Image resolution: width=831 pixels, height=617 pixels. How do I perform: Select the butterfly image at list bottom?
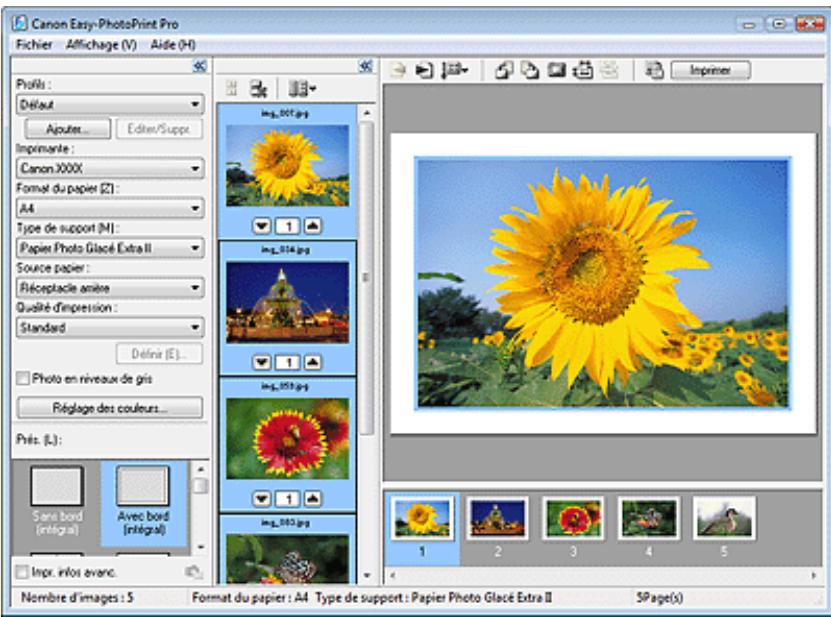coord(287,559)
